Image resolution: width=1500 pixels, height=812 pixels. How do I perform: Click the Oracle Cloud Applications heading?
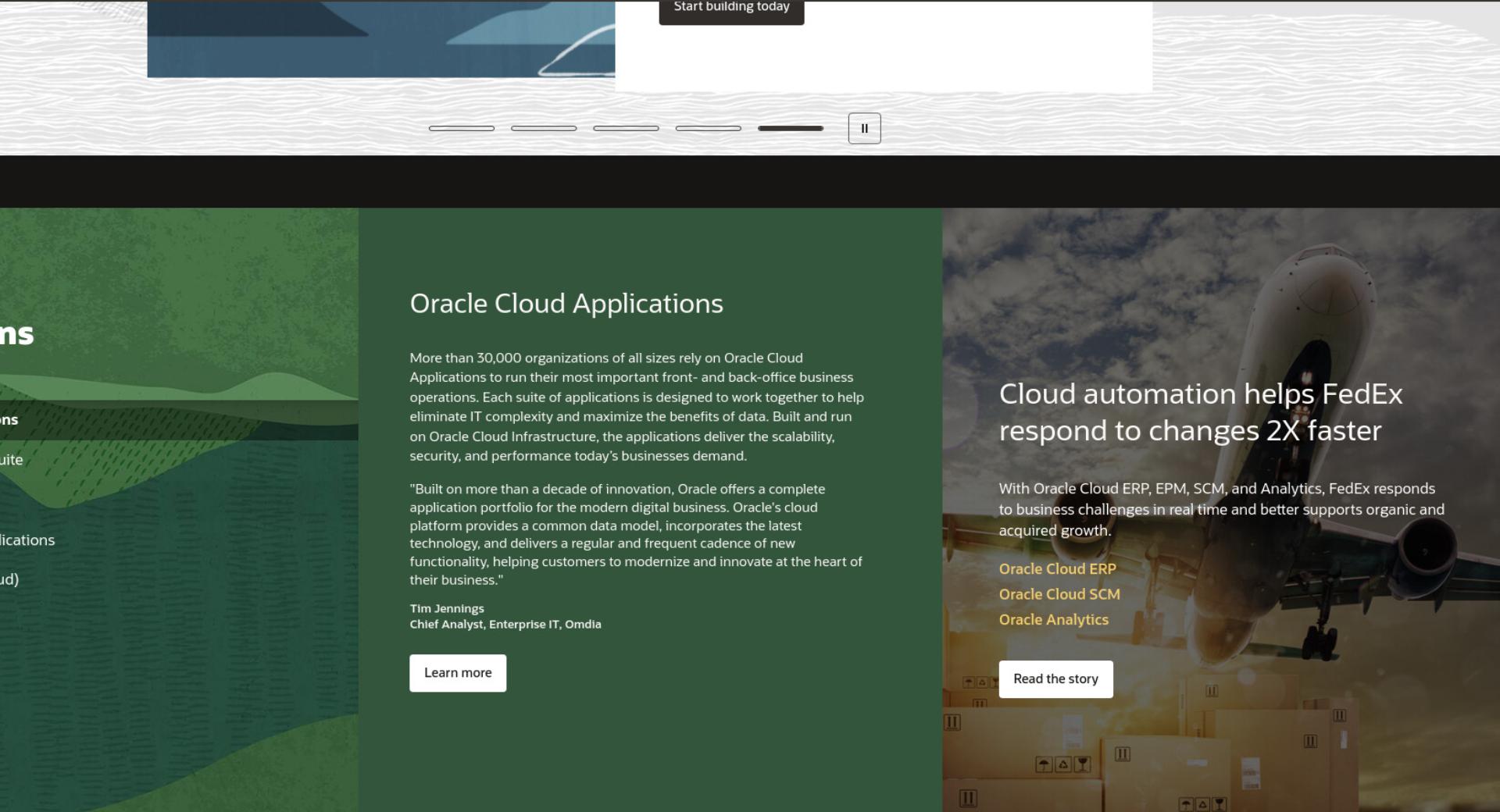click(566, 304)
